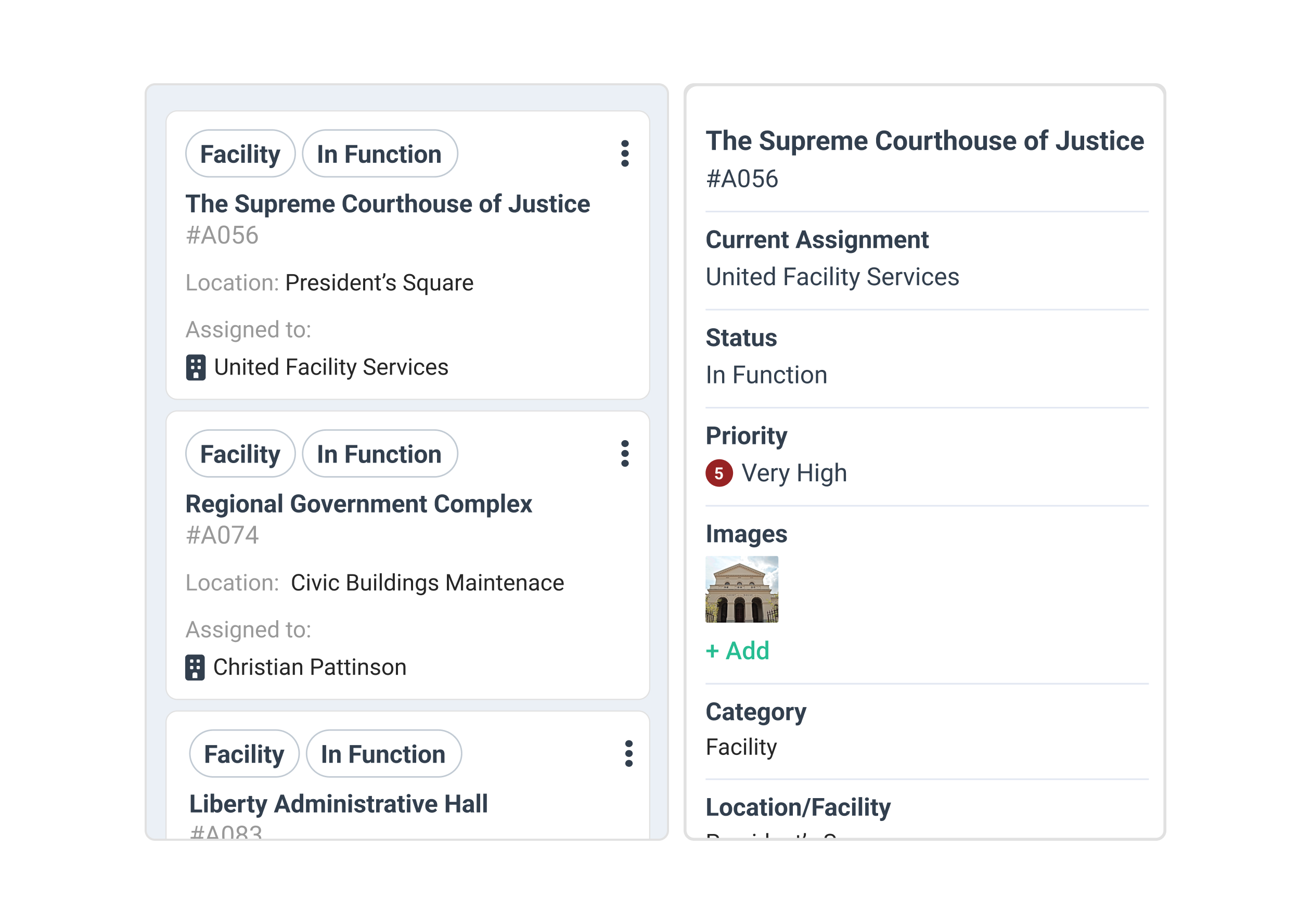
Task: Select the Facility tag on the Regional Government card
Action: (x=240, y=454)
